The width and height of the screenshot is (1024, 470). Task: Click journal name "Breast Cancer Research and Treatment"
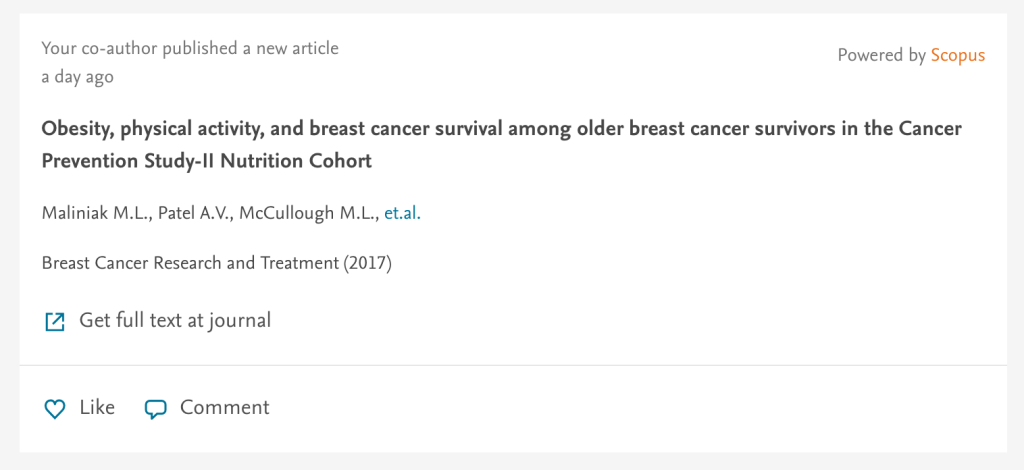point(190,263)
